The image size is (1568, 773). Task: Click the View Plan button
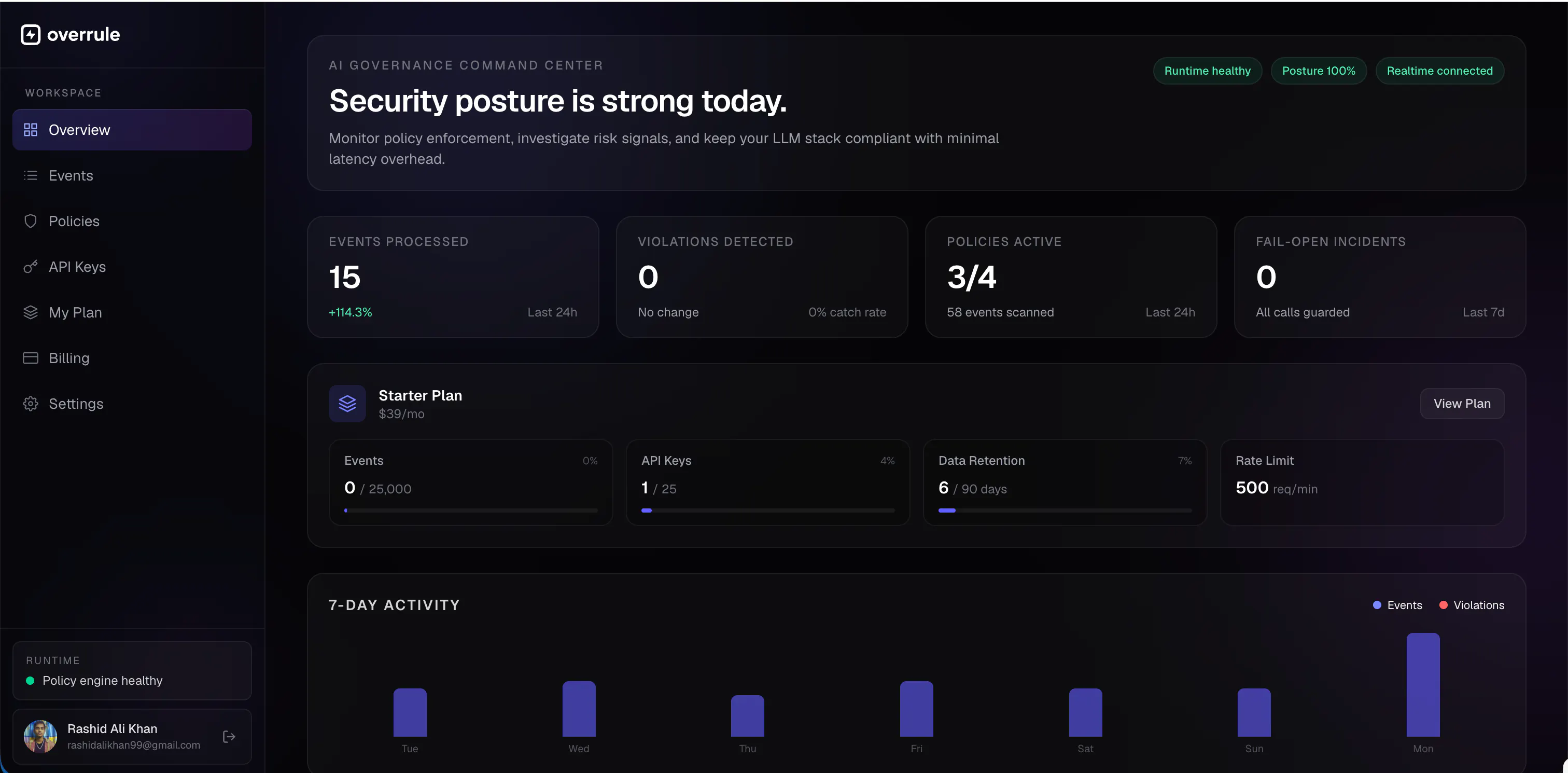click(1462, 403)
